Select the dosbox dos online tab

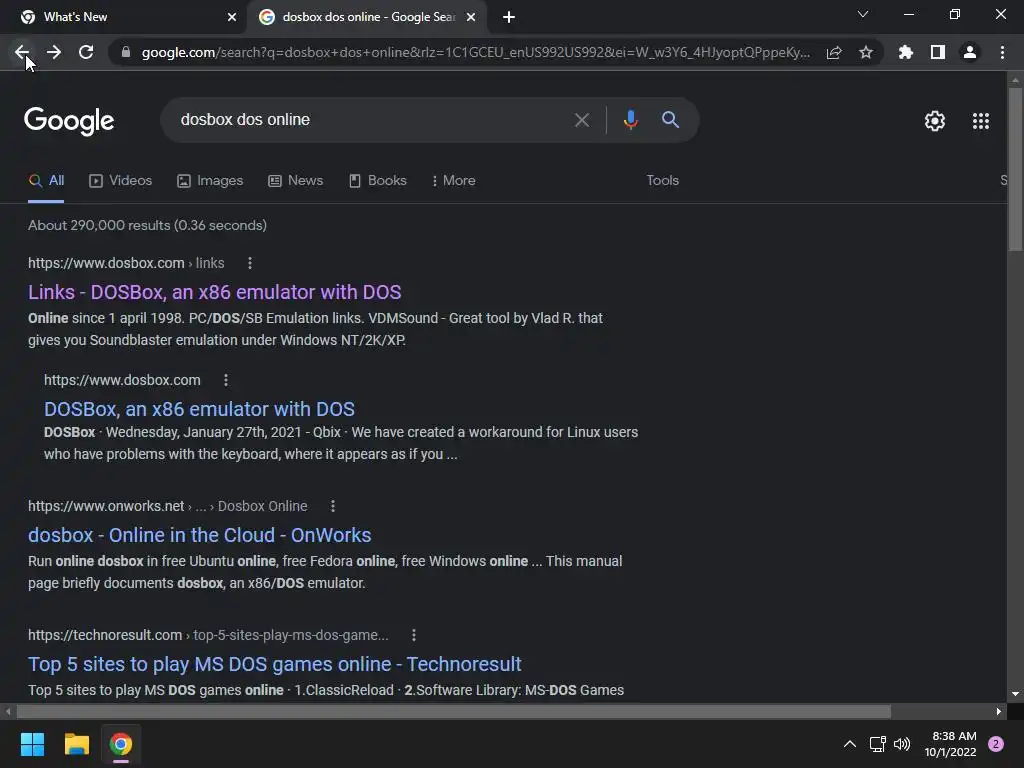click(368, 17)
